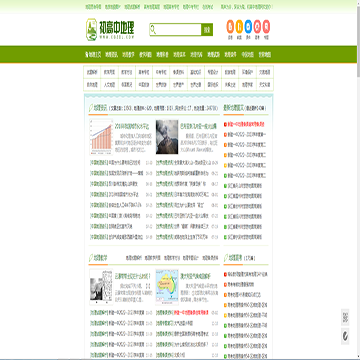Open the article title beside the Australia map
360x360 pixels.
tap(195, 276)
